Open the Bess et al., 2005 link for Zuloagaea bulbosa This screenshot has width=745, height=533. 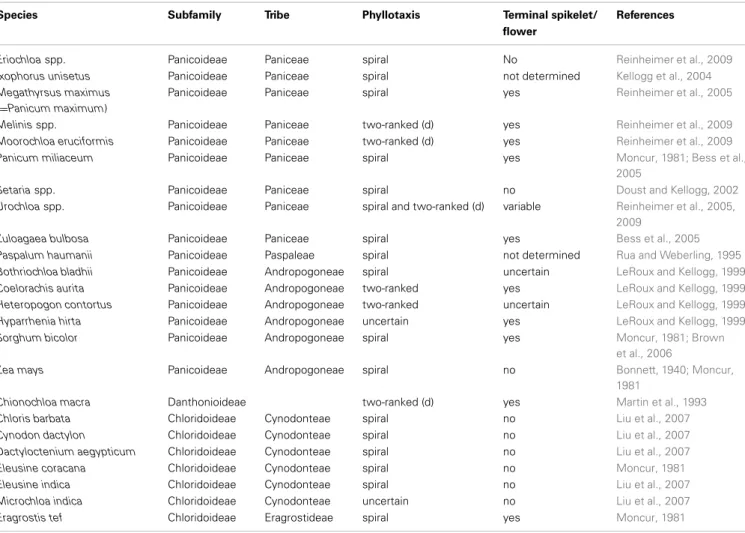(658, 238)
